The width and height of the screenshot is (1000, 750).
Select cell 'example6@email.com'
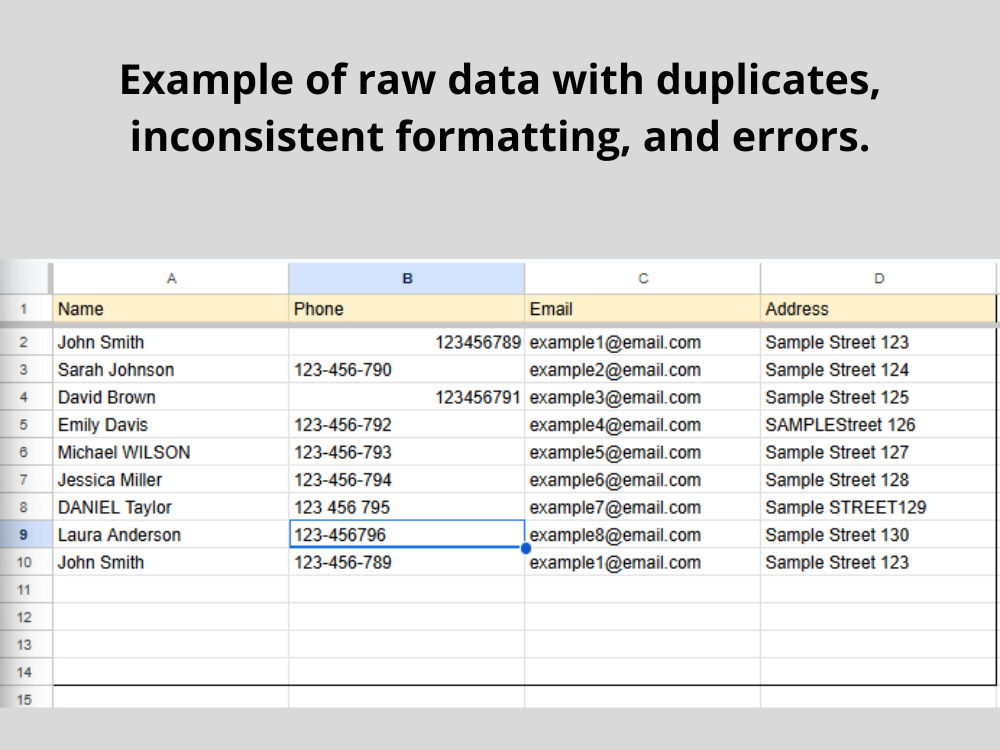tap(643, 480)
